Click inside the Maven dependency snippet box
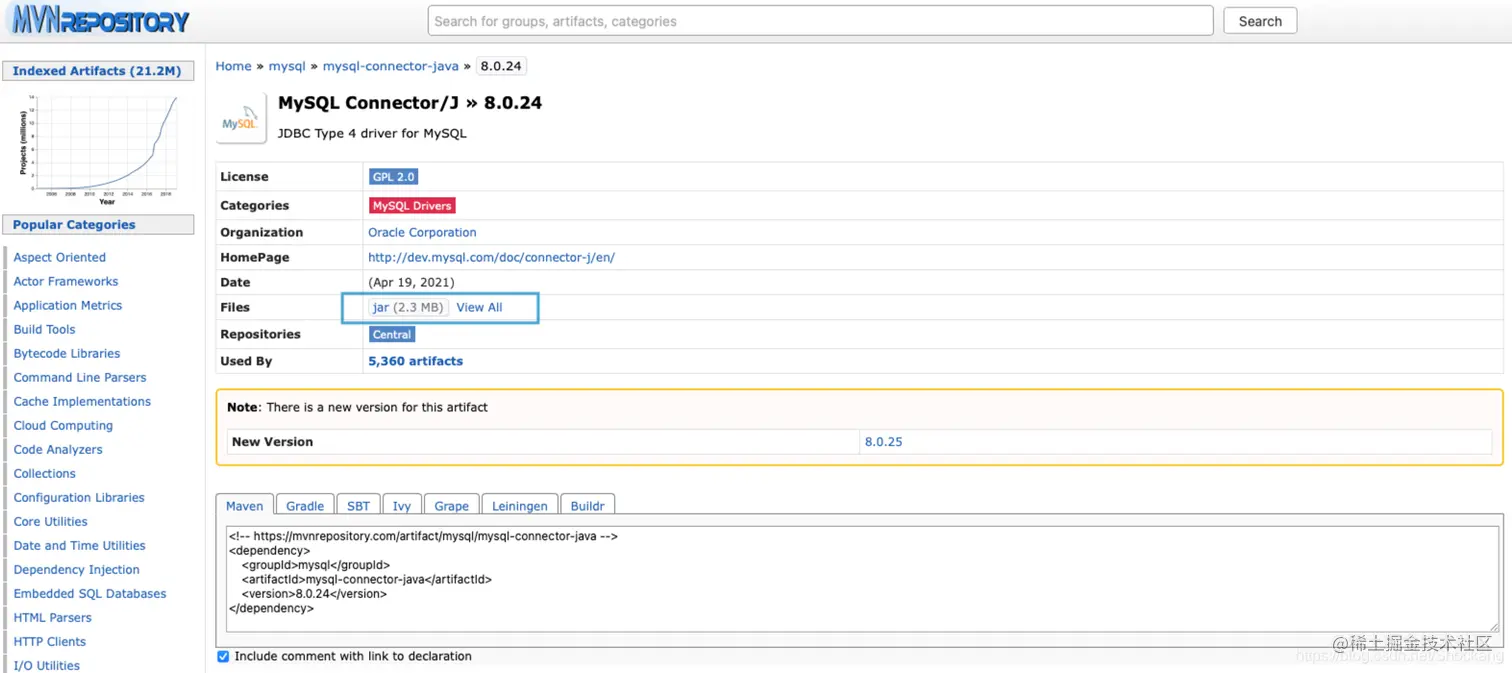The width and height of the screenshot is (1512, 673). (x=862, y=577)
